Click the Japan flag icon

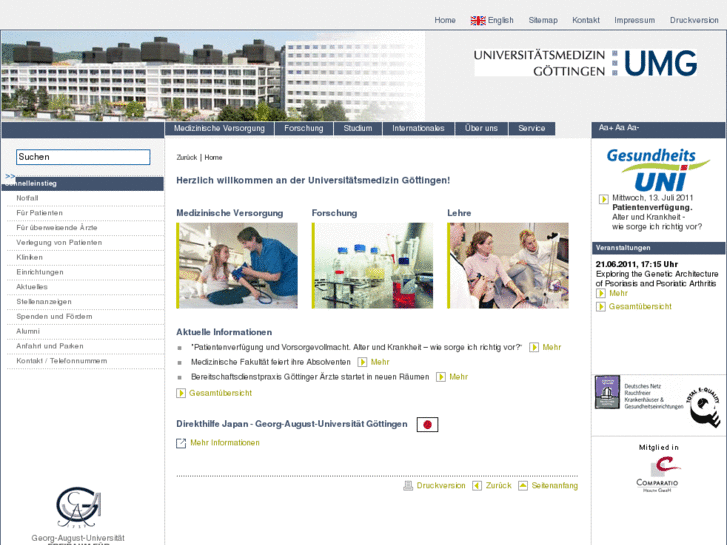(x=427, y=424)
